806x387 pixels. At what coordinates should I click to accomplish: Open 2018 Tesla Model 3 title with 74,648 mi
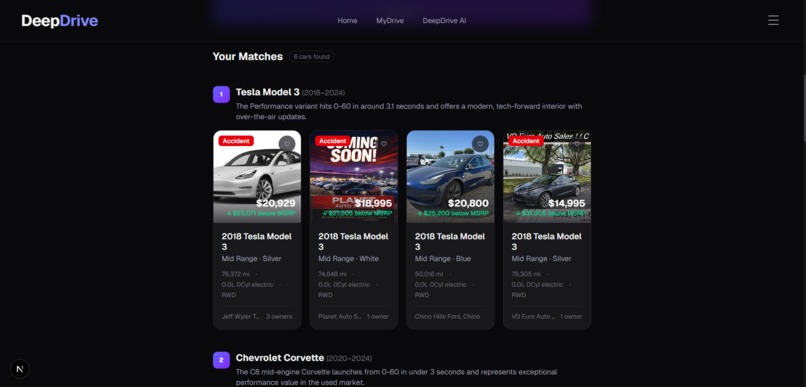point(353,242)
